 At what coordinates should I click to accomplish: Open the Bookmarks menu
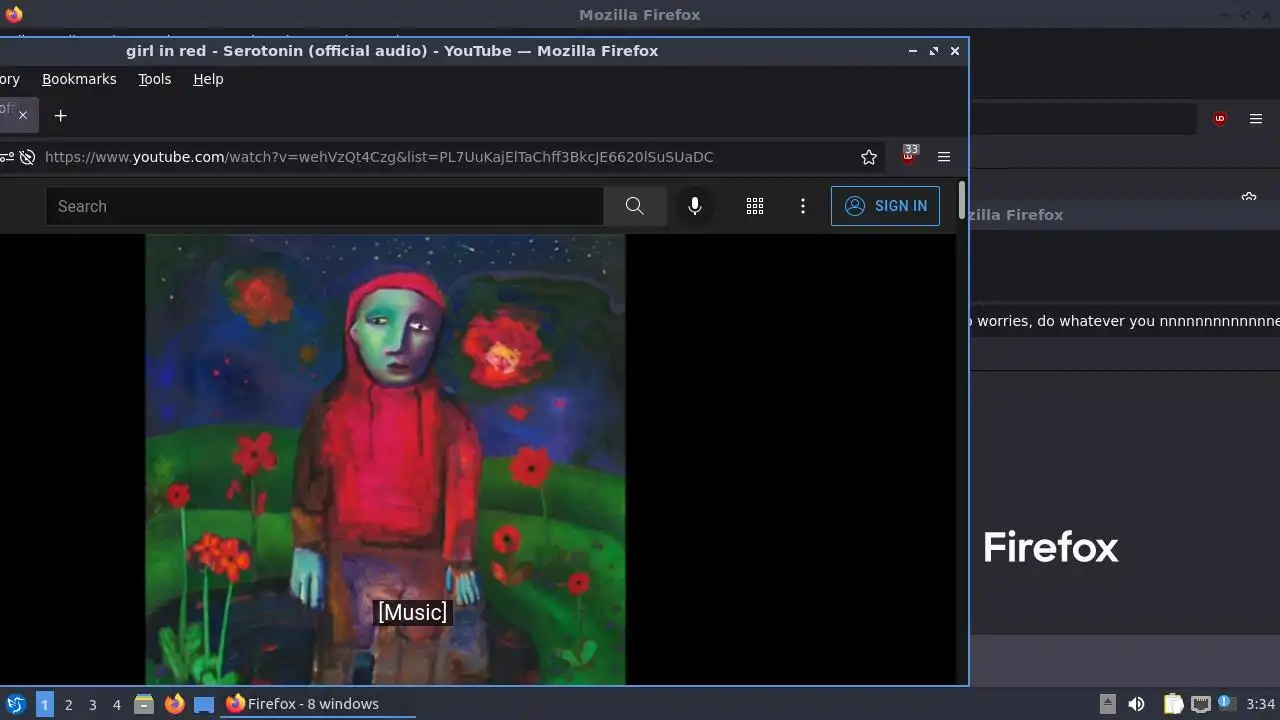(79, 79)
